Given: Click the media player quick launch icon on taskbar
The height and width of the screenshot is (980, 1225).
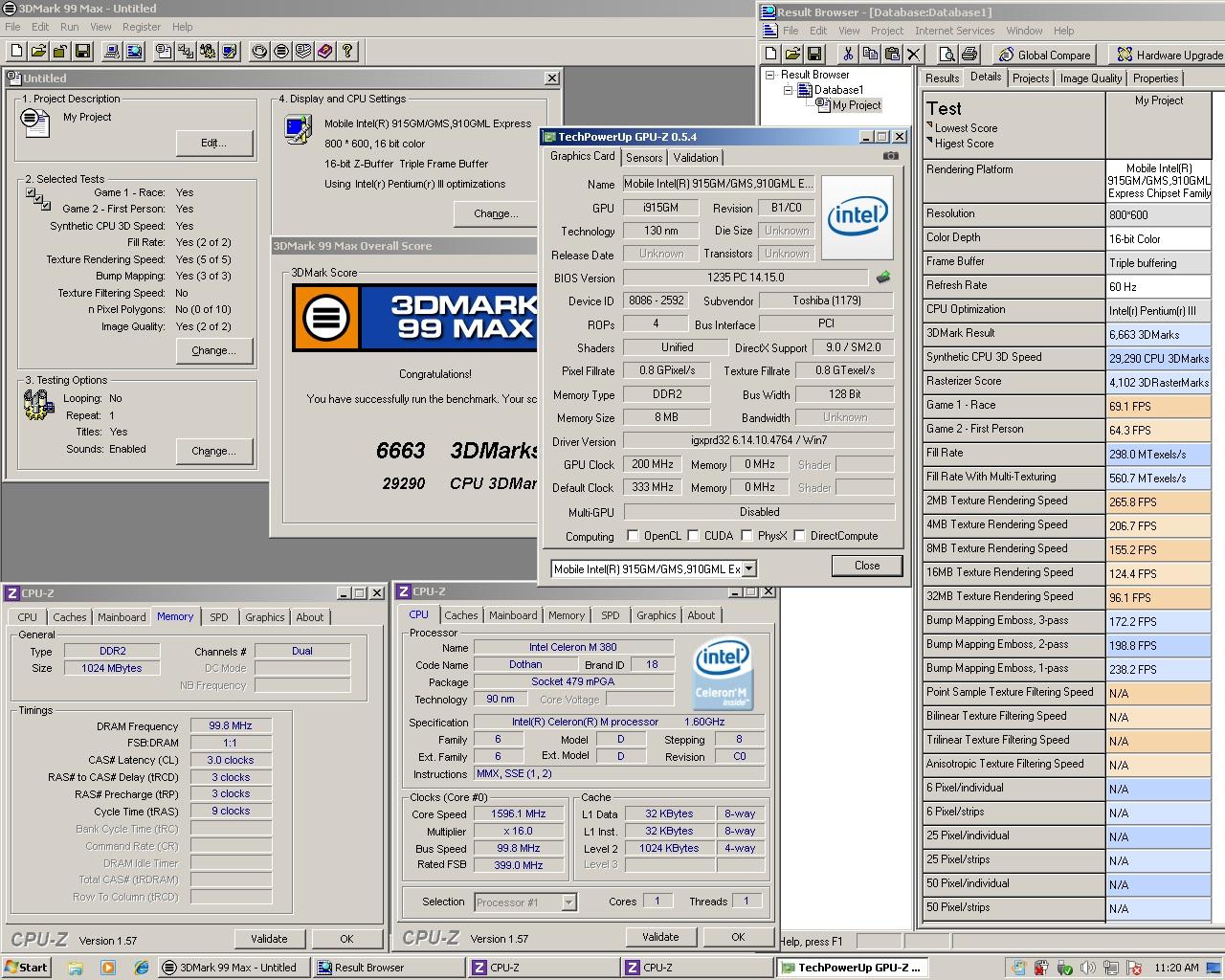Looking at the screenshot, I should point(108,968).
